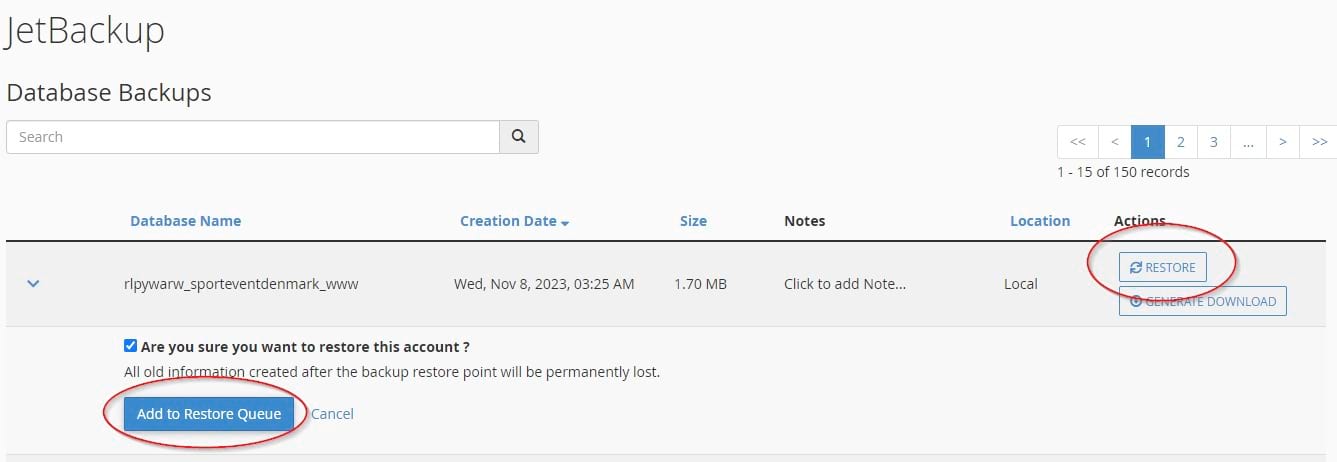Type in the Search field

click(253, 137)
